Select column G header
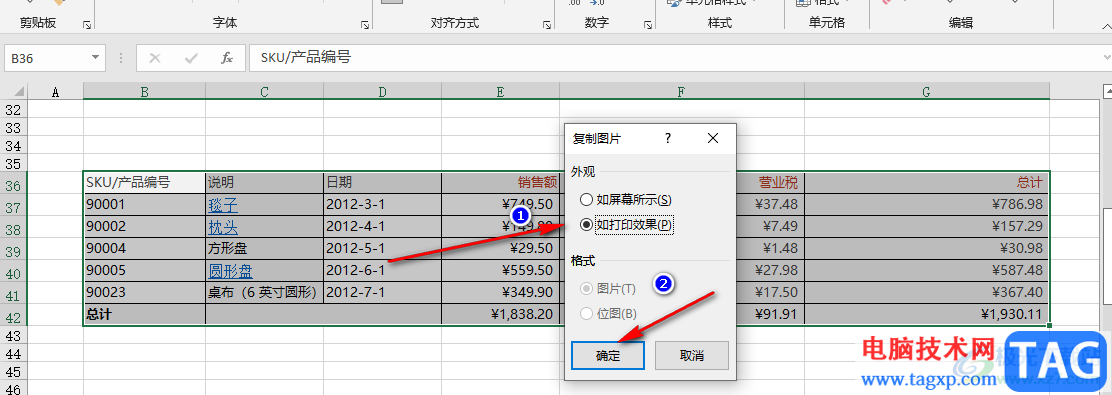The image size is (1112, 395). tap(926, 91)
